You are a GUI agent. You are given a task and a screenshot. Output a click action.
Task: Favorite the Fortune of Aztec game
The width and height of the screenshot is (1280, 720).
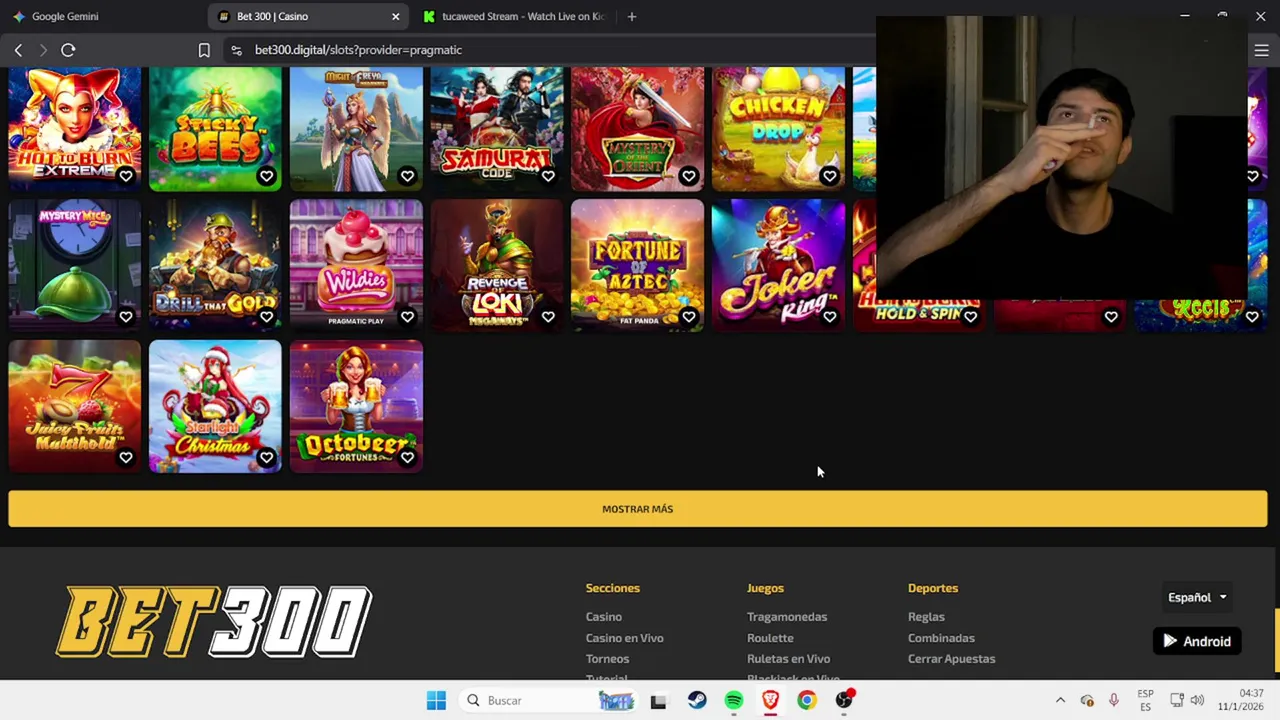click(x=689, y=317)
